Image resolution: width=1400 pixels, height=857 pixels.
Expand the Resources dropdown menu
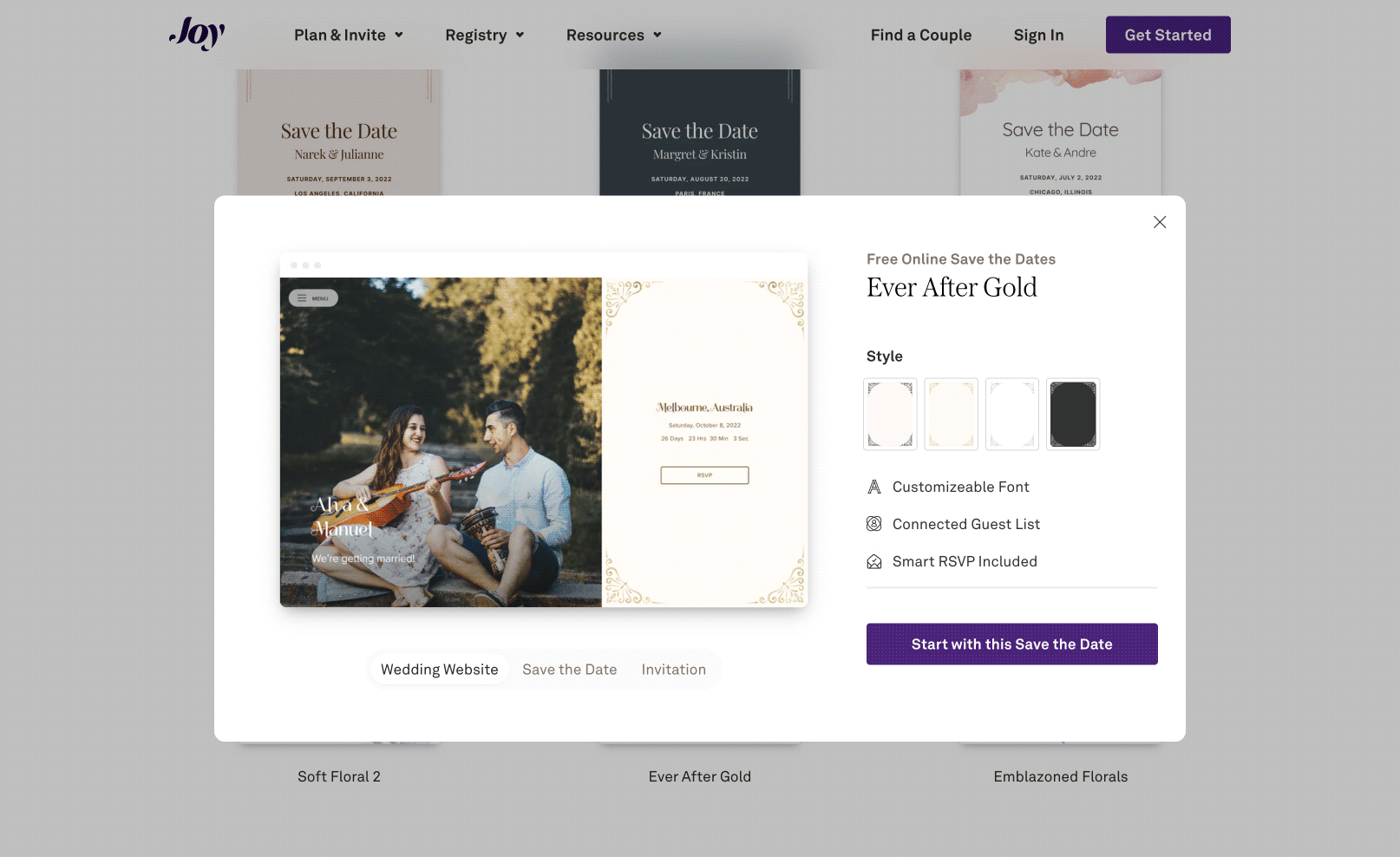click(x=614, y=35)
